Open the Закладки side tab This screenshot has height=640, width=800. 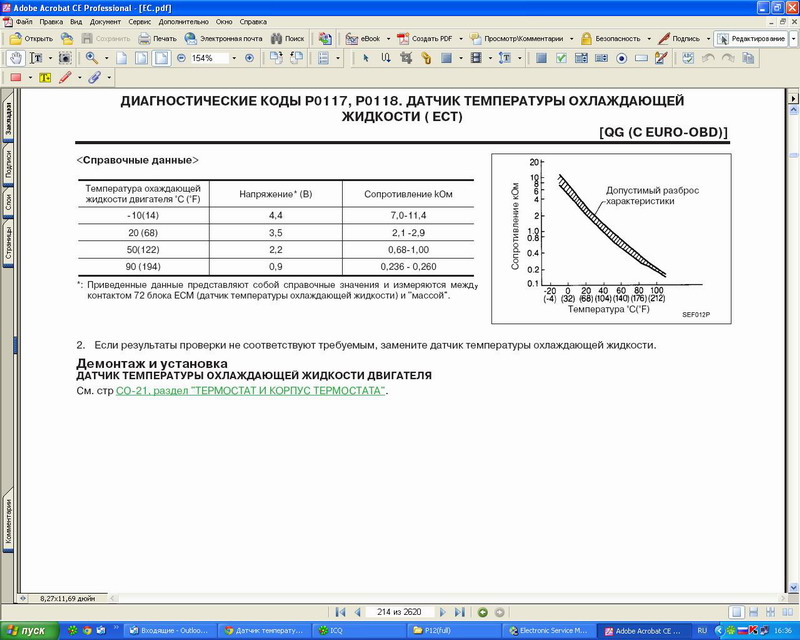coord(8,117)
